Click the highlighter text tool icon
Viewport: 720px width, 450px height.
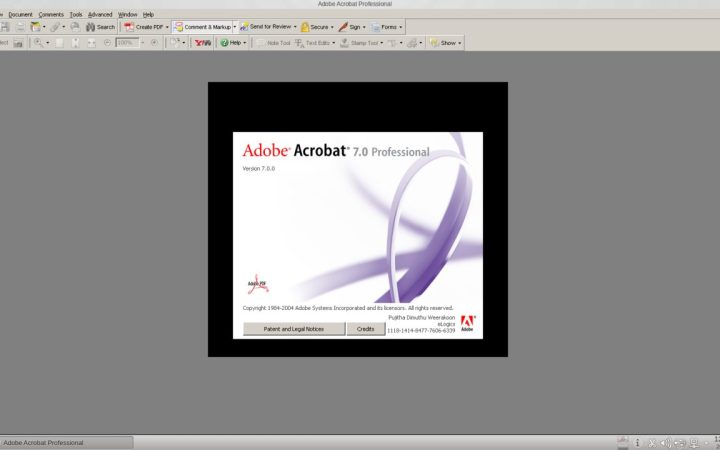(x=393, y=43)
